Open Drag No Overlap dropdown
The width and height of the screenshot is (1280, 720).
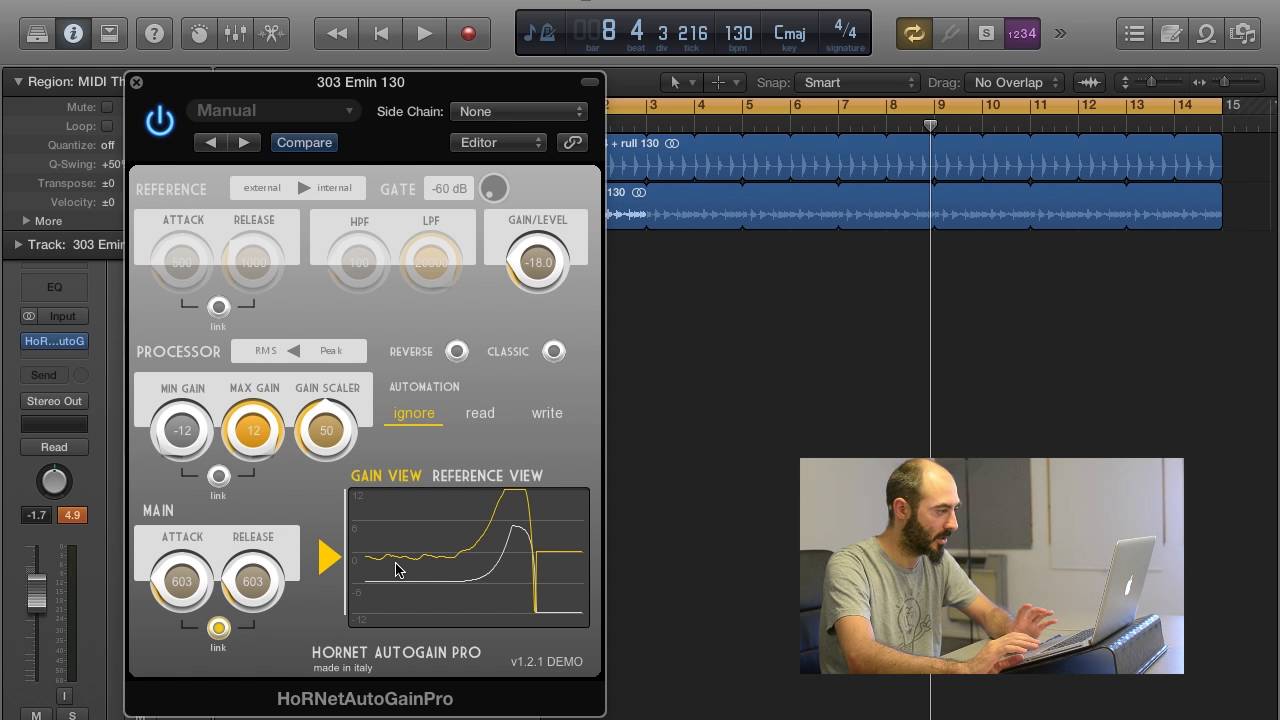[1015, 82]
